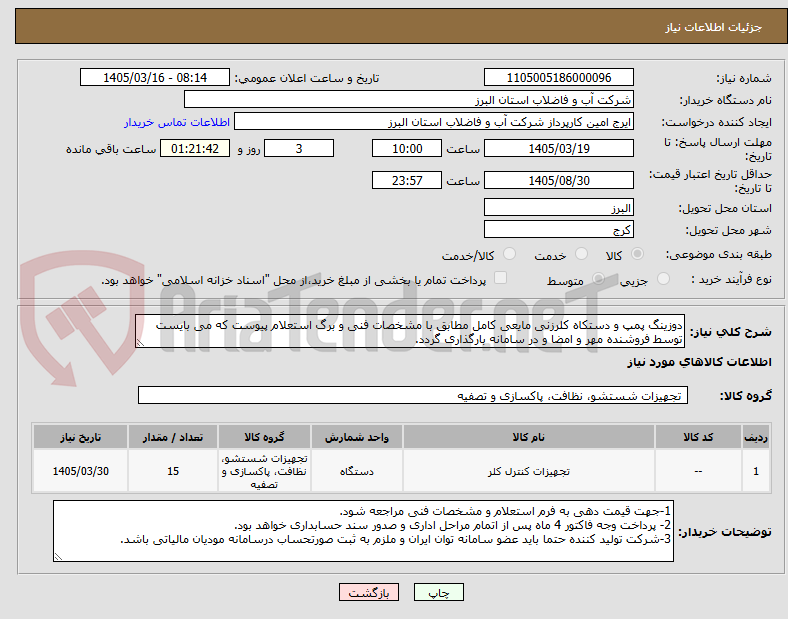Click the need date cell 1405/03/30
This screenshot has width=788, height=619.
[80, 471]
